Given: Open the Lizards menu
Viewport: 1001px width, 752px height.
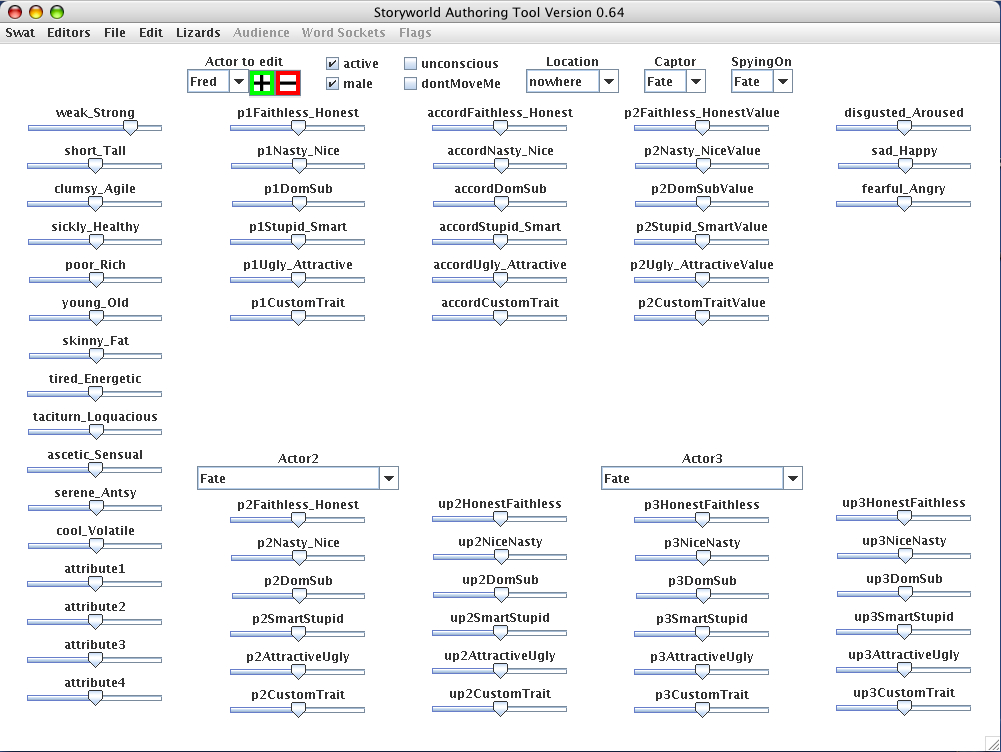Looking at the screenshot, I should click(x=198, y=33).
